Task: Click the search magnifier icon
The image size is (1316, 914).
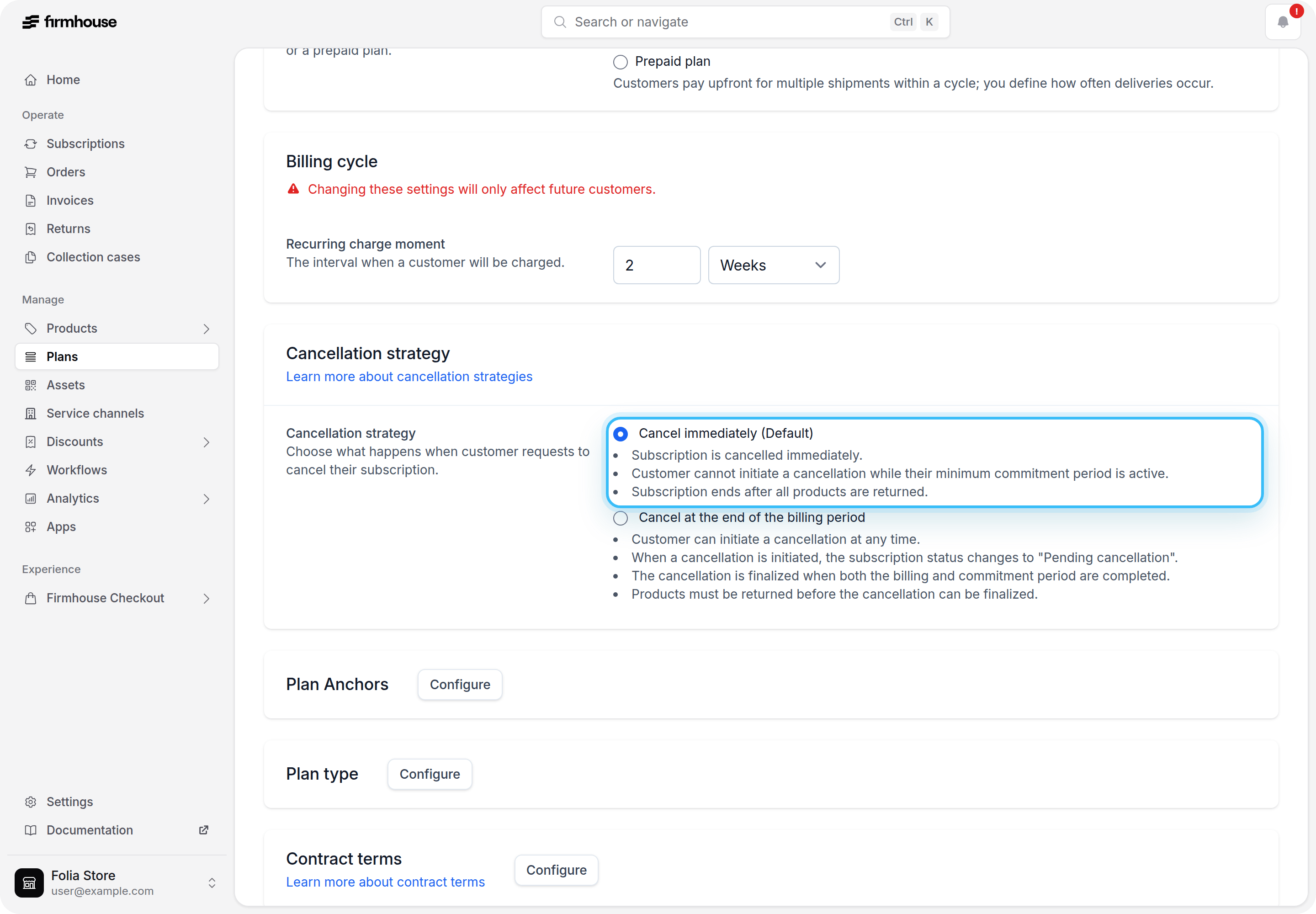Action: pos(560,22)
